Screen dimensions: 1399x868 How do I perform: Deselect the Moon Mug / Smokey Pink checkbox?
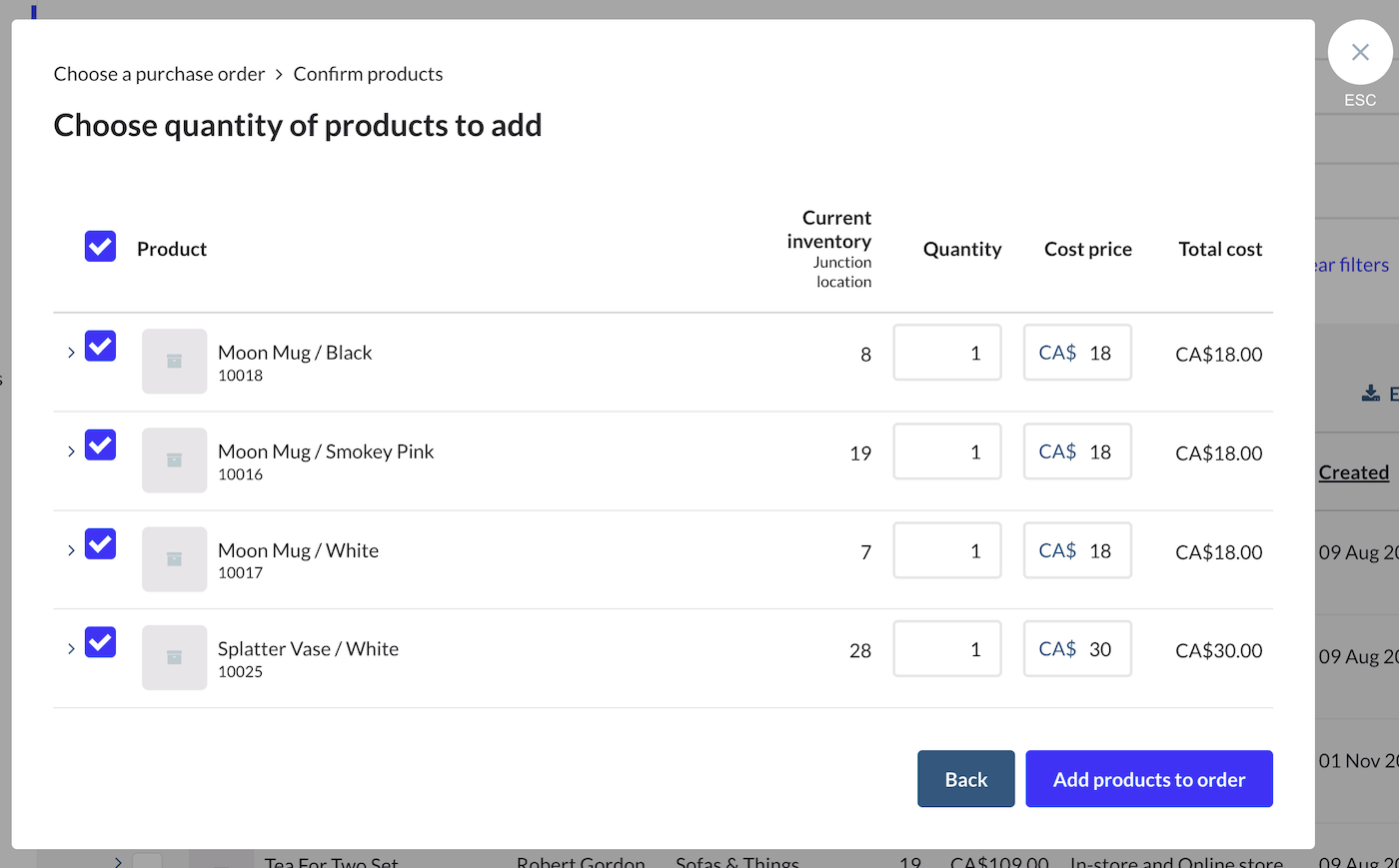pyautogui.click(x=100, y=445)
